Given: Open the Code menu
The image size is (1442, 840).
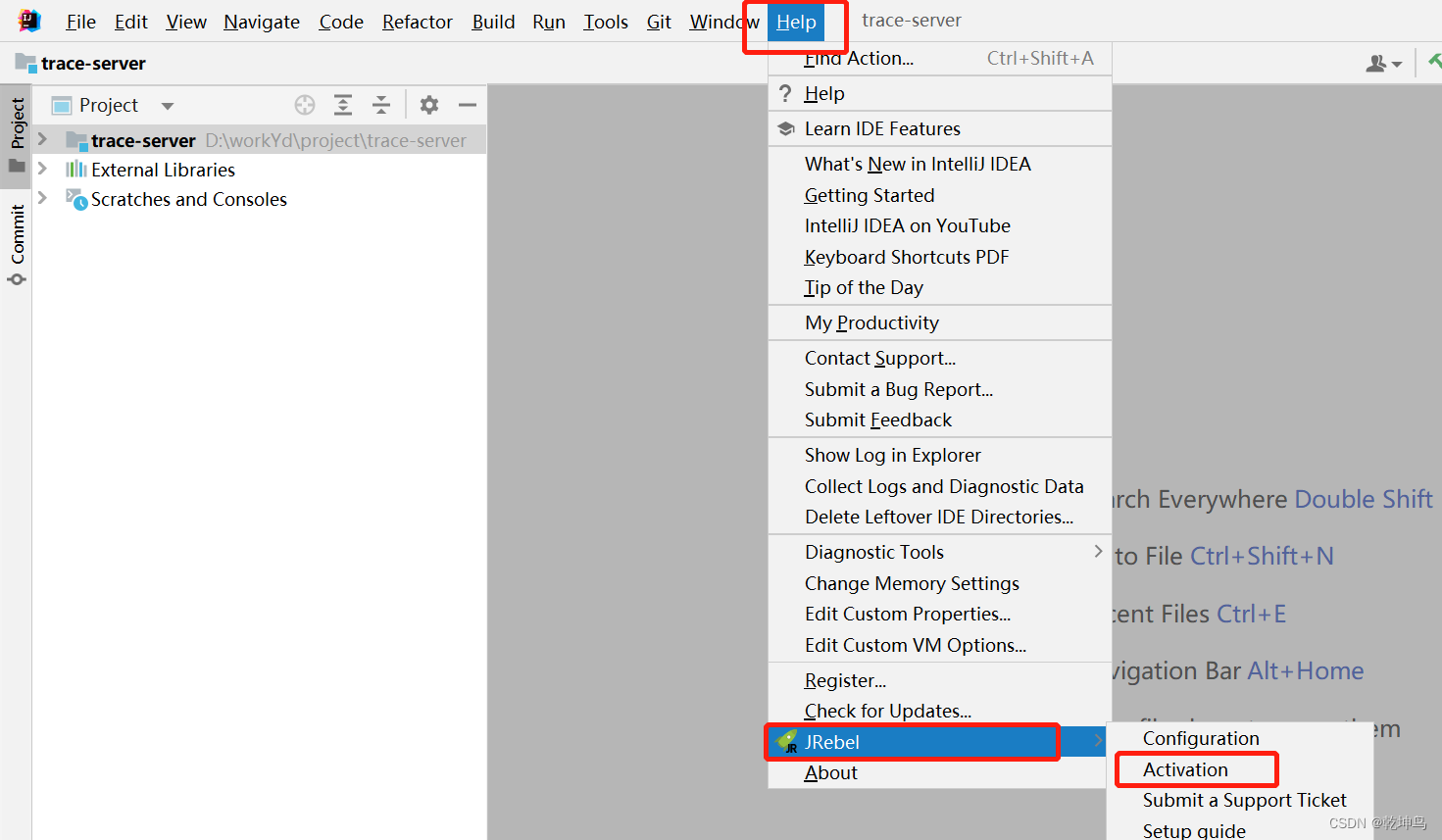Looking at the screenshot, I should pos(341,22).
